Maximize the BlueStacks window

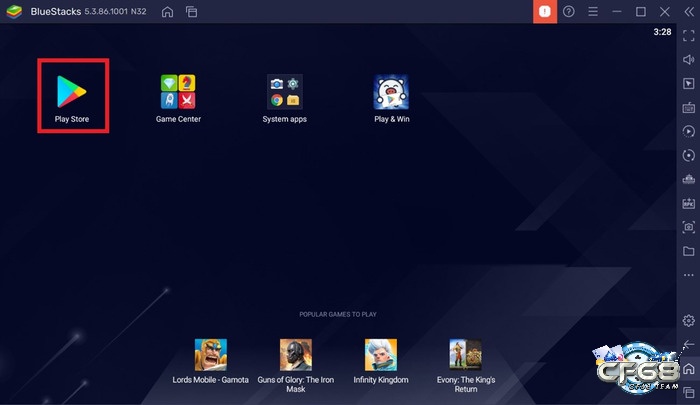coord(641,12)
